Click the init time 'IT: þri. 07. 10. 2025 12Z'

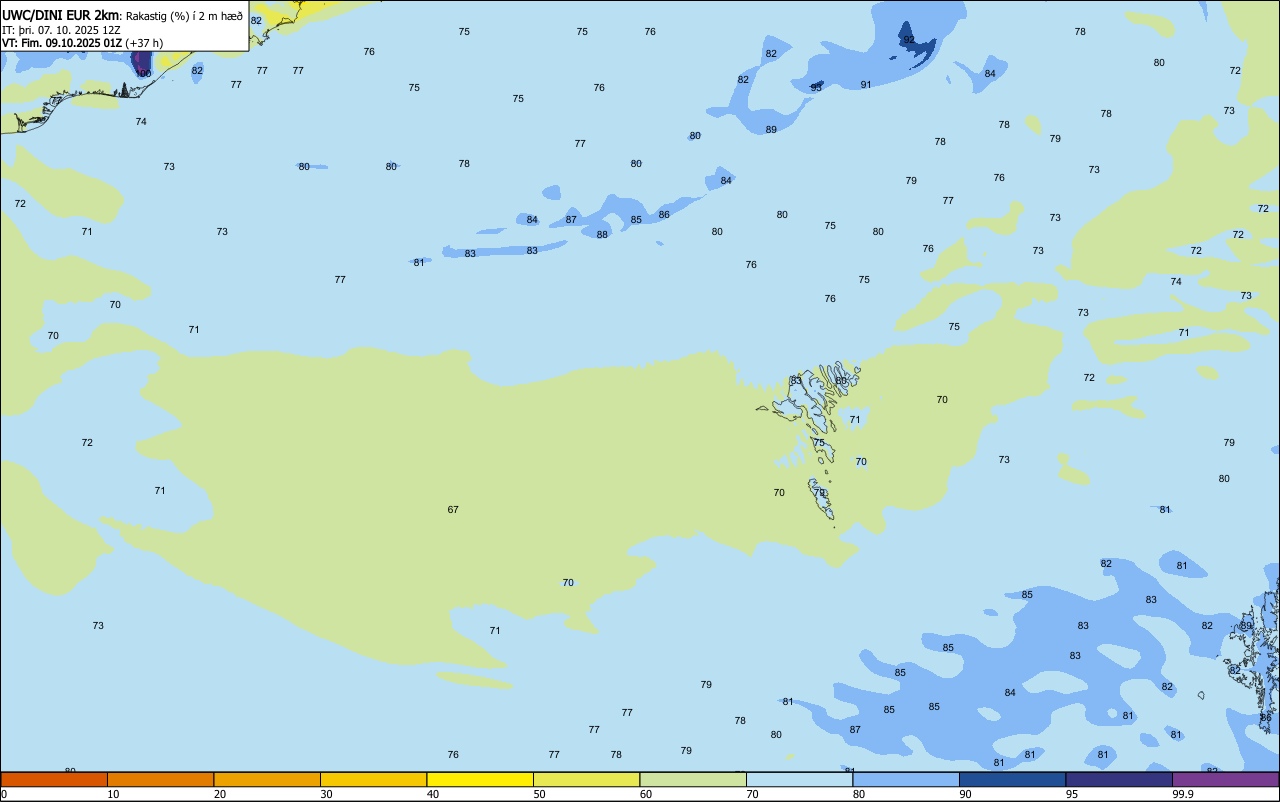(x=61, y=30)
